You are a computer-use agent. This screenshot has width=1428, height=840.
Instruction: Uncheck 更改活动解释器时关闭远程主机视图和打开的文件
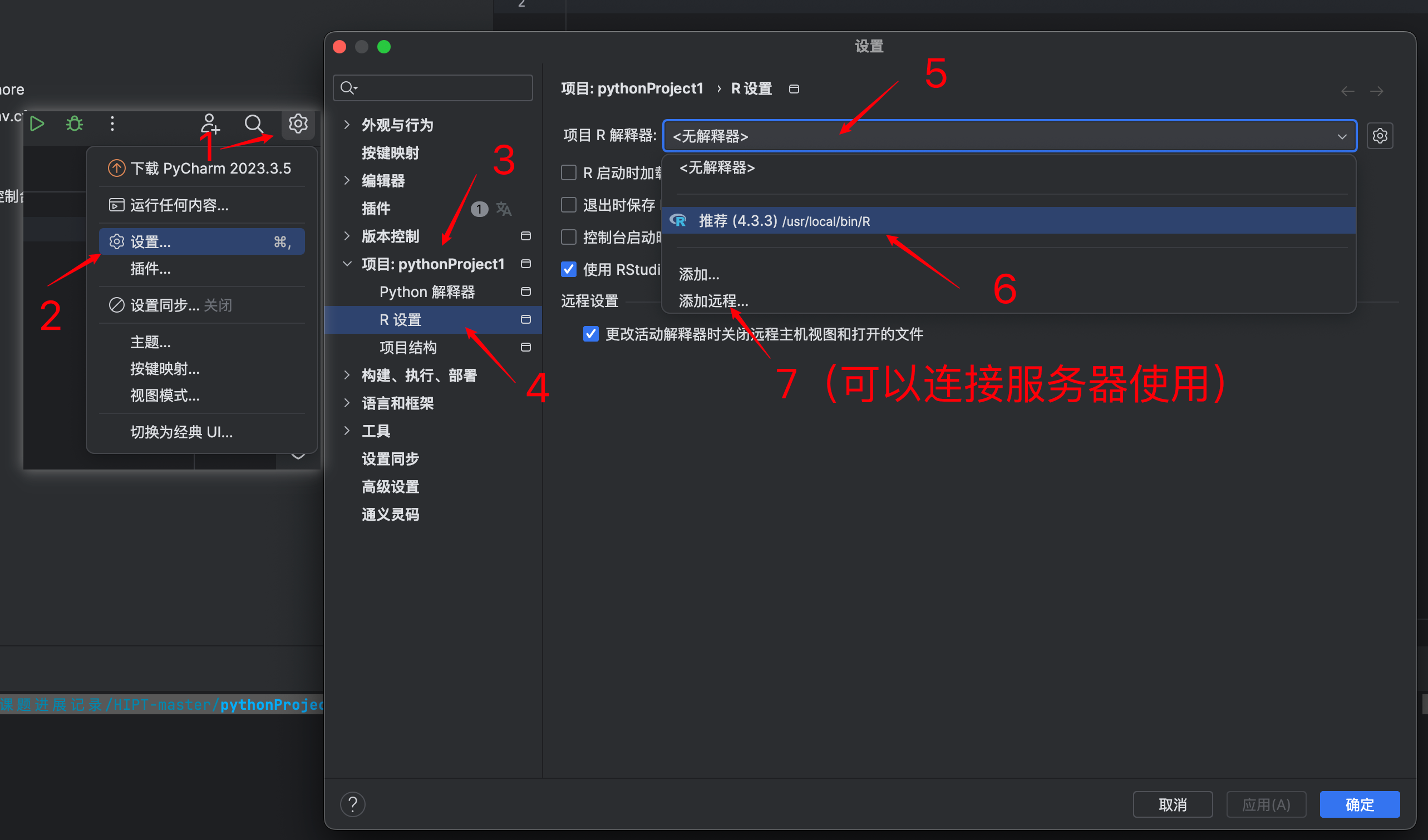(x=591, y=334)
